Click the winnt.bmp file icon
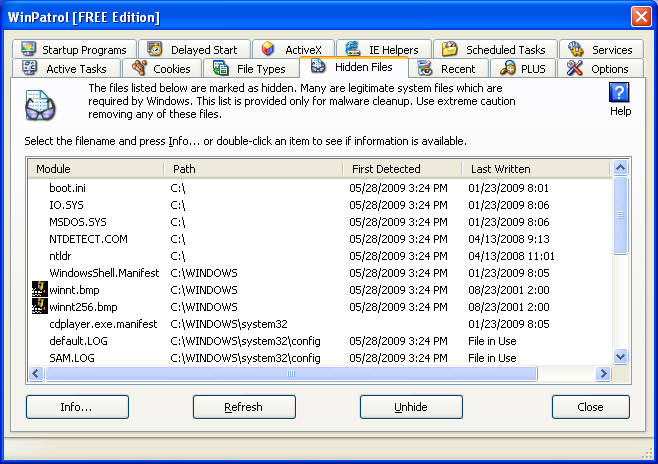This screenshot has height=464, width=658. point(40,290)
